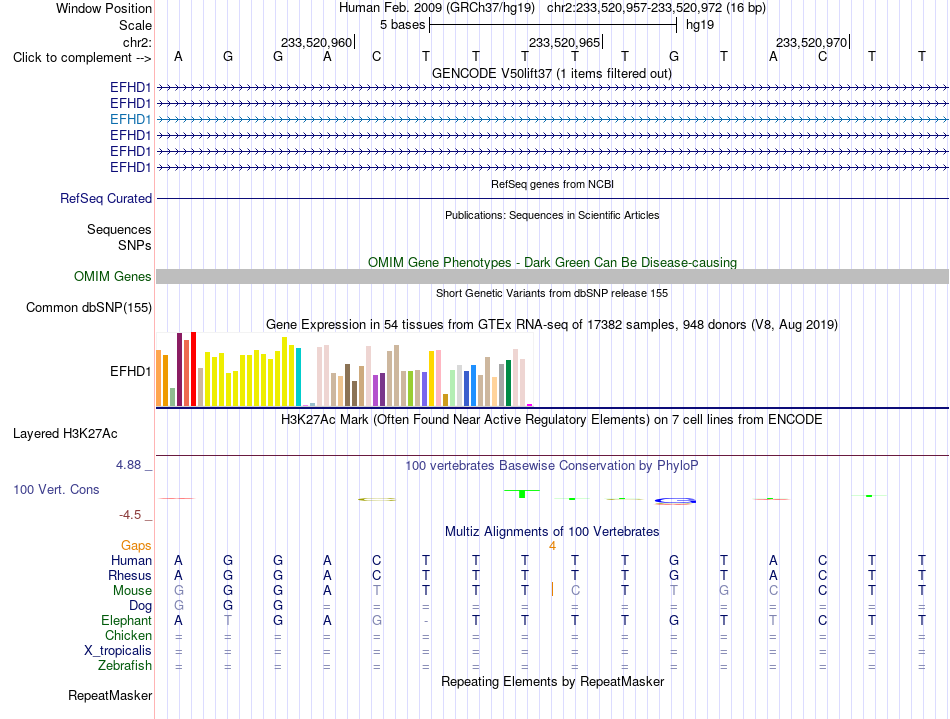Click the green PhyloP conservation bar
950x719 pixels.
click(522, 494)
